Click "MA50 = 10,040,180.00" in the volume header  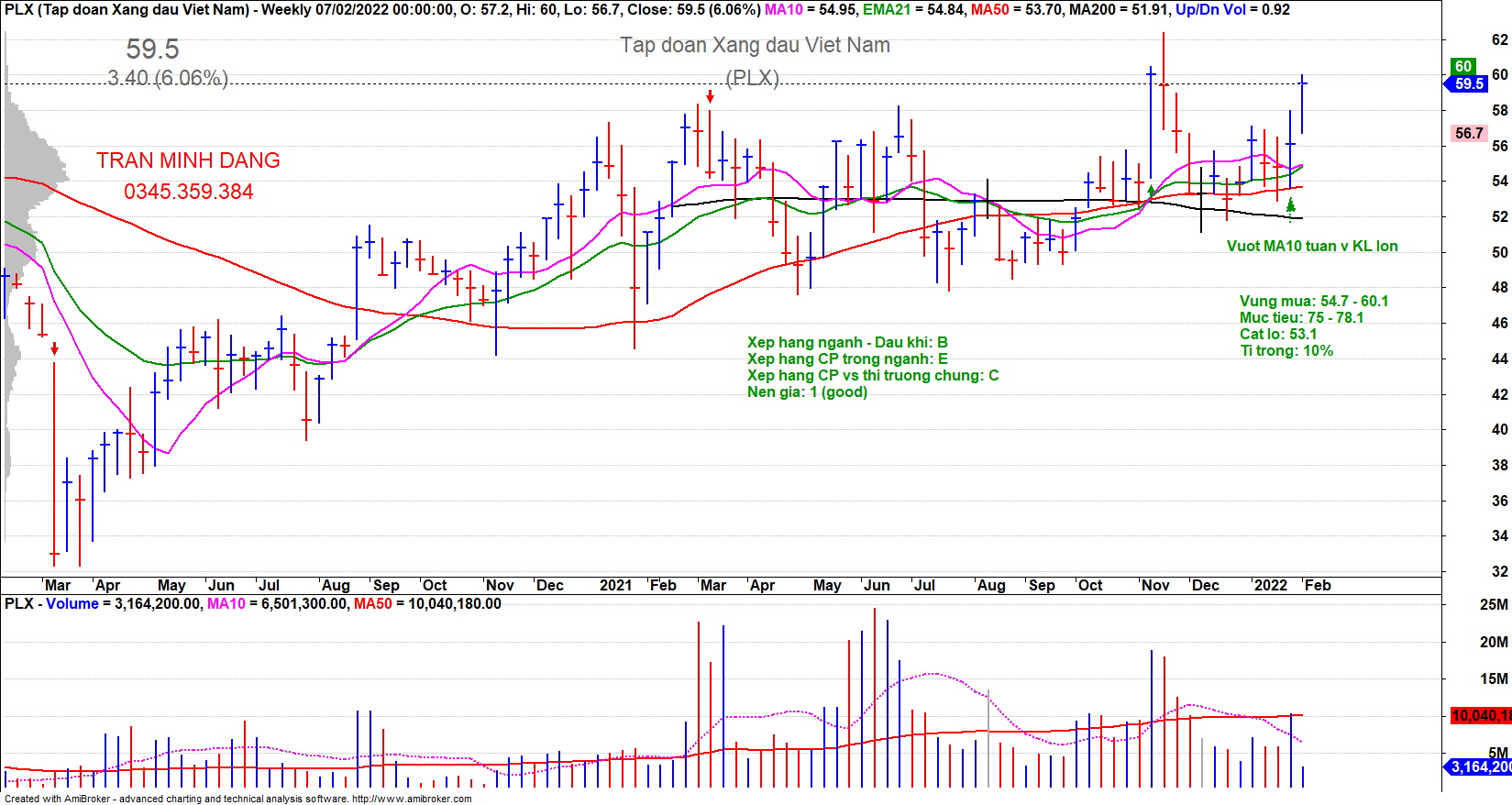[427, 603]
